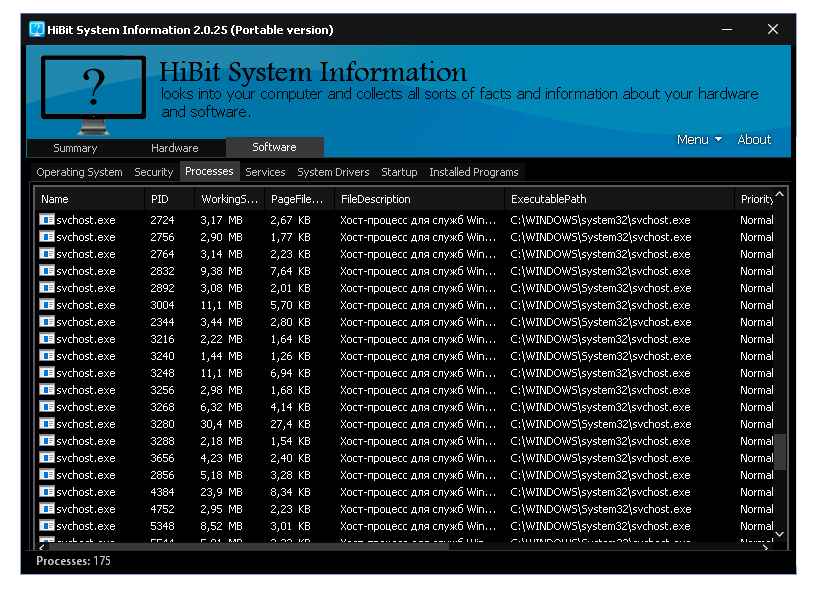Select working set value 9,38 MB
The image size is (814, 591).
pyautogui.click(x=222, y=271)
